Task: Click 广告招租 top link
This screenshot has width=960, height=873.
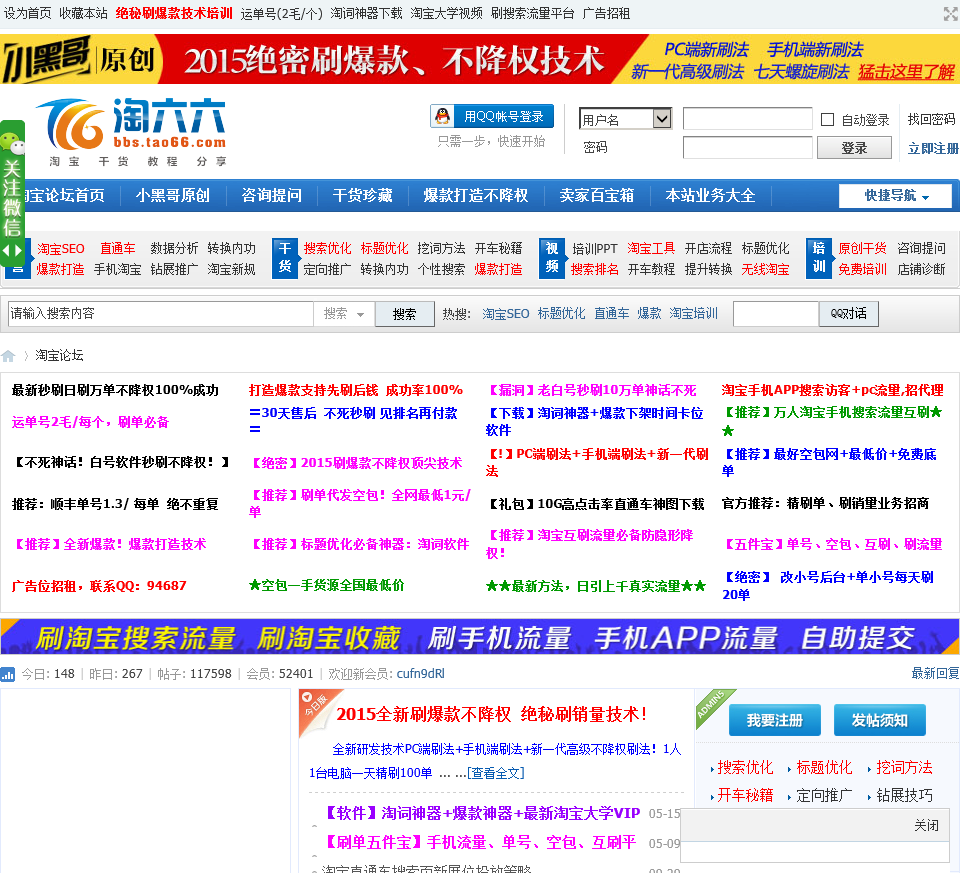Action: 606,13
